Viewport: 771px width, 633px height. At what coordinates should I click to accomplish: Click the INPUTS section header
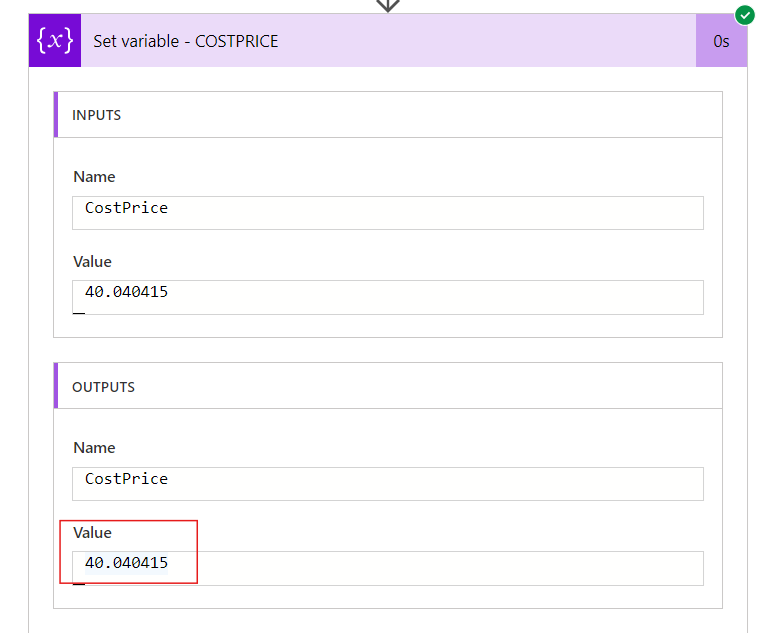388,115
